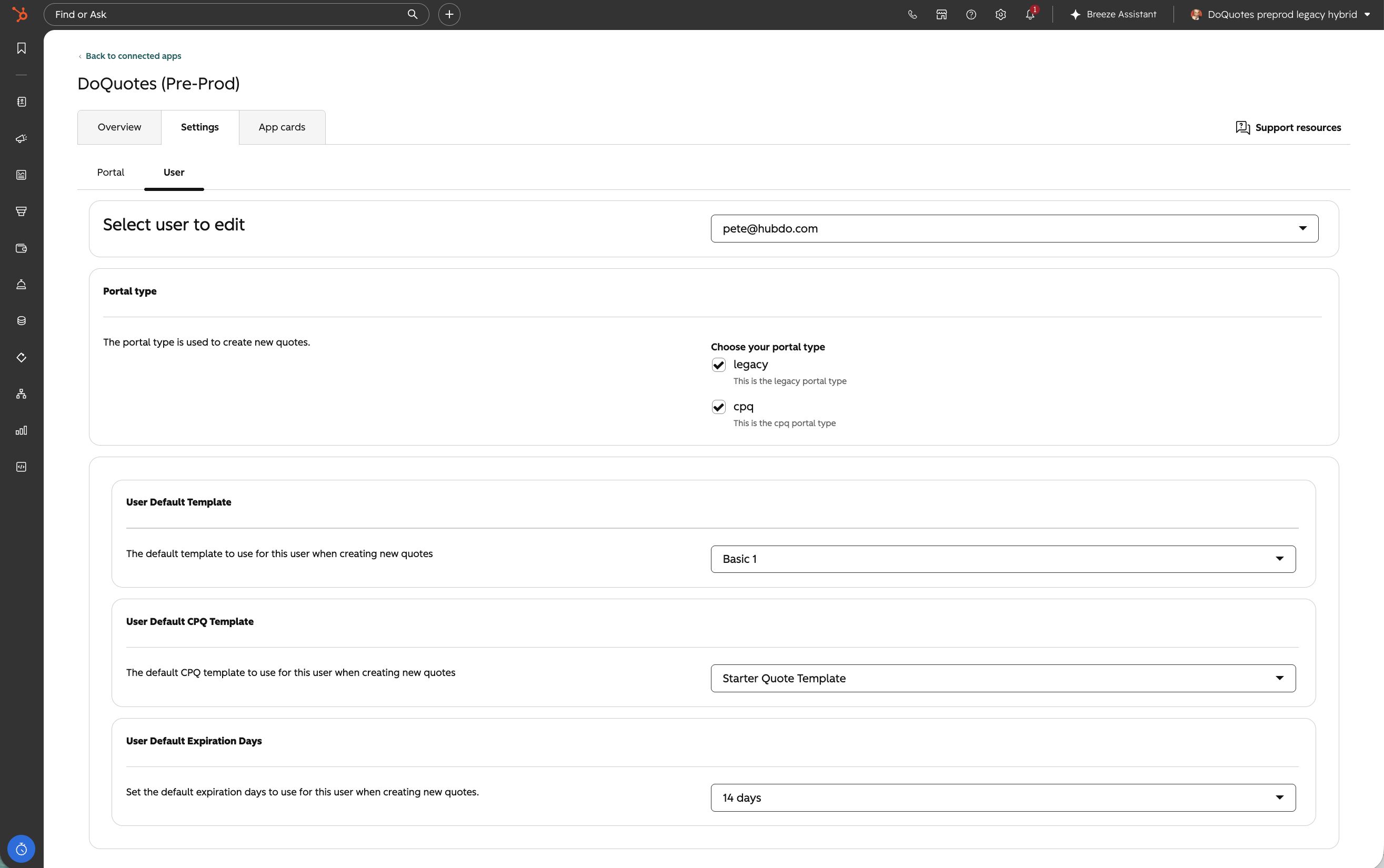
Task: Click the 'User Default CPQ Template' heading
Action: [x=189, y=621]
